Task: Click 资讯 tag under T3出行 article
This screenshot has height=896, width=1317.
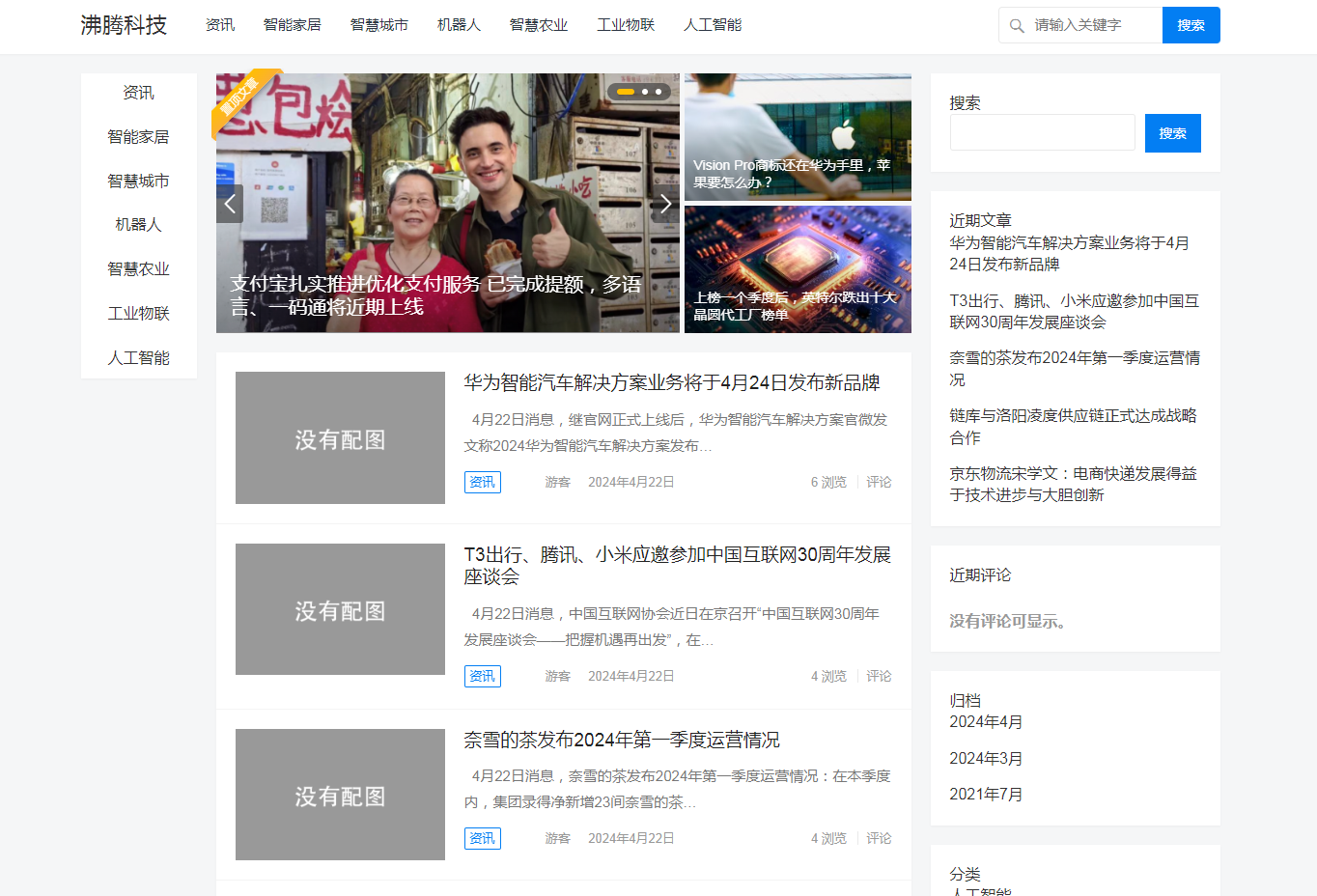Action: point(483,676)
